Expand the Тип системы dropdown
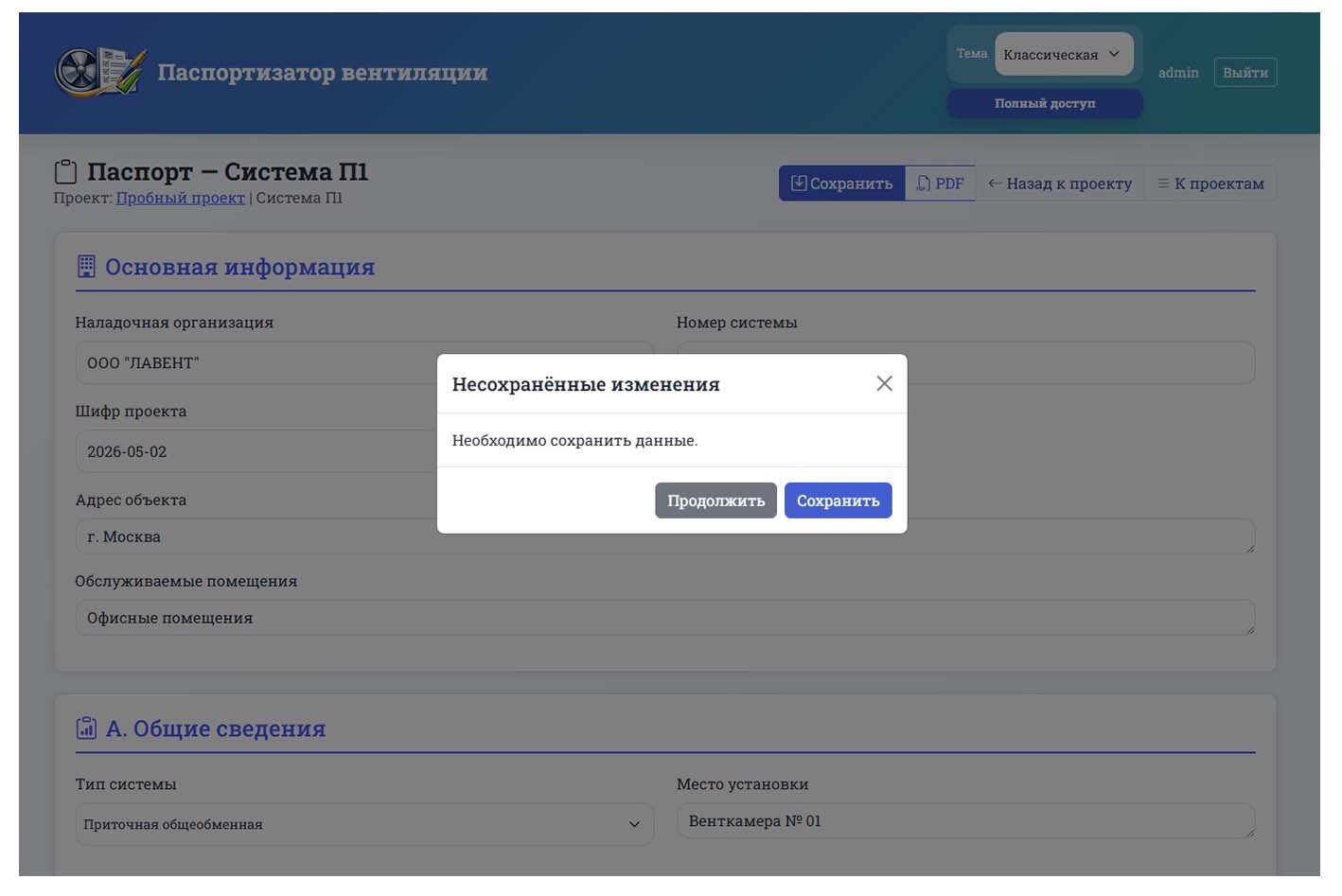 pos(364,824)
